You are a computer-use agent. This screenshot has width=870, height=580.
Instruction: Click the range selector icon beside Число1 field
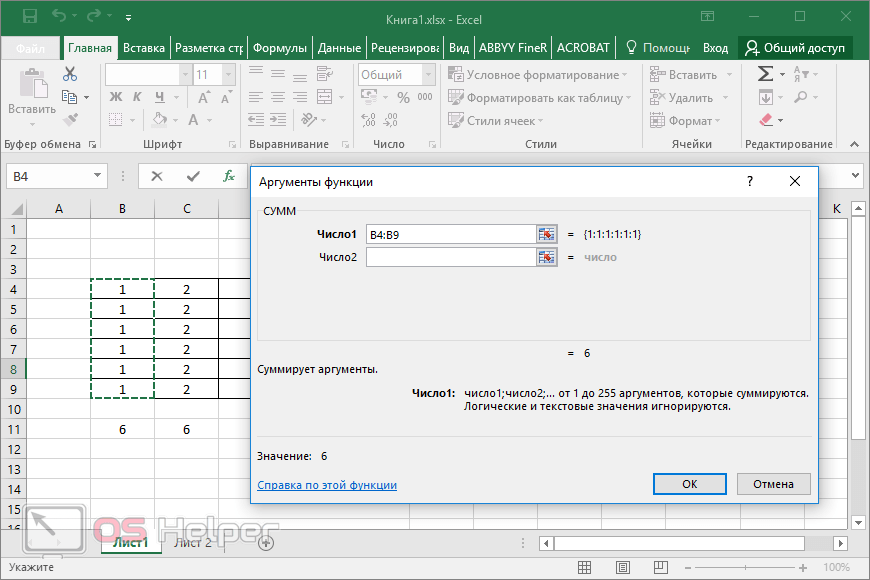pos(546,234)
